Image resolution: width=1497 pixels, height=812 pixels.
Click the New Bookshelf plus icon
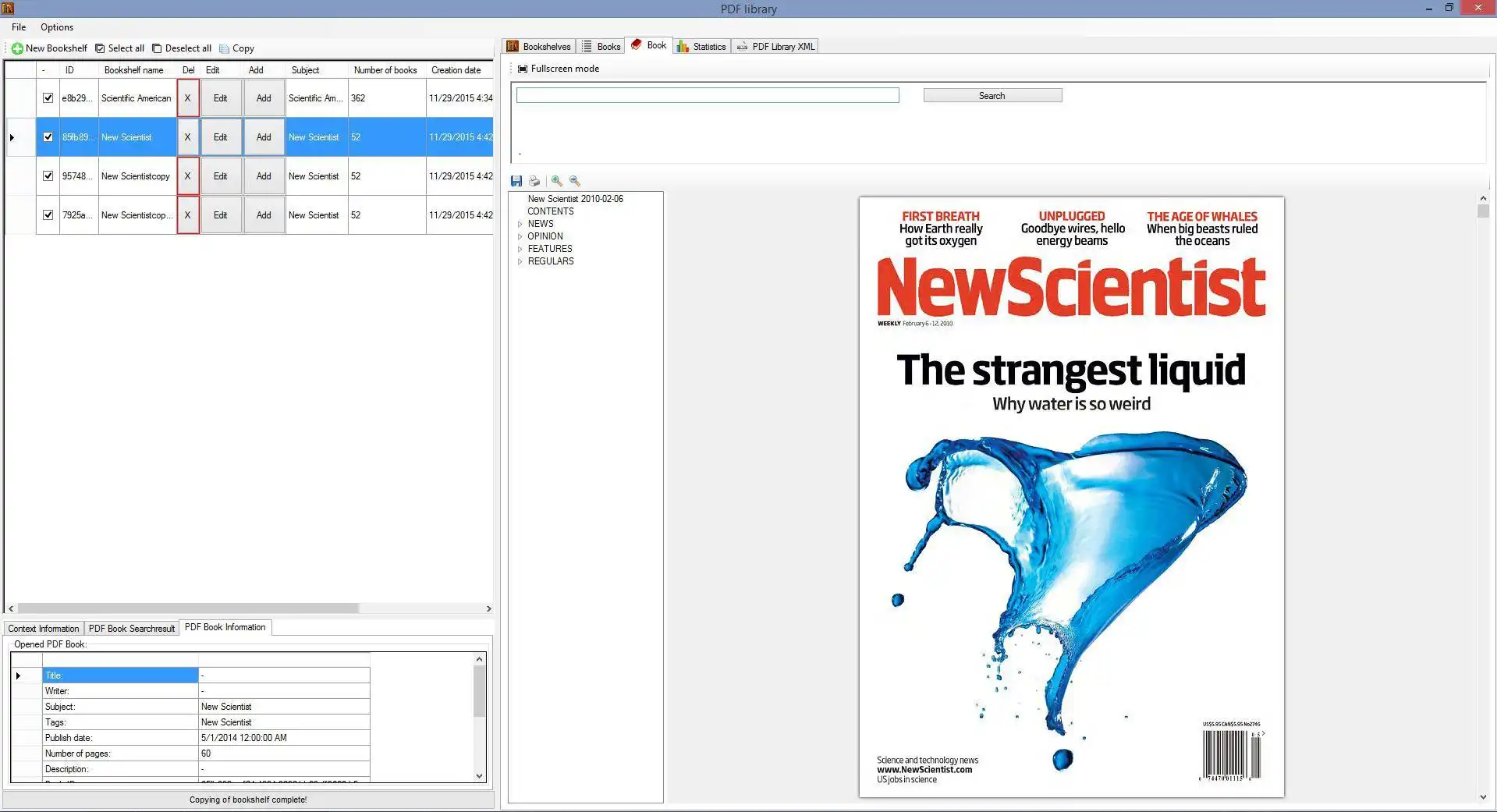(16, 48)
